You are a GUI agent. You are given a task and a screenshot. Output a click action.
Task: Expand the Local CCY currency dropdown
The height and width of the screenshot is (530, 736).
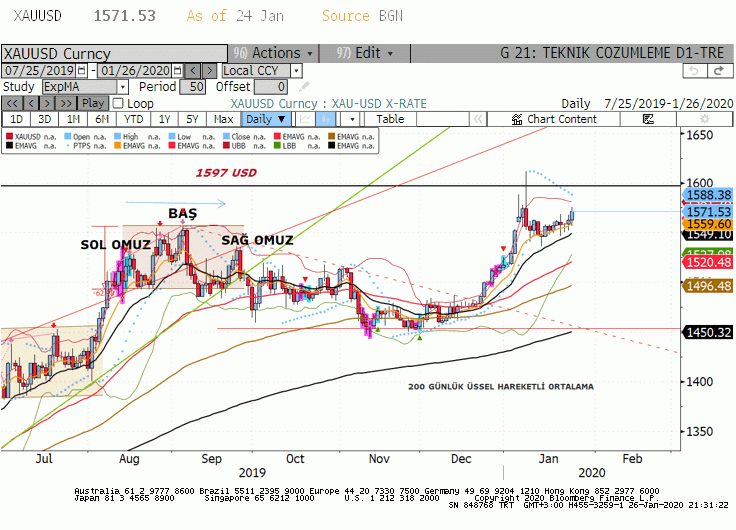(296, 71)
